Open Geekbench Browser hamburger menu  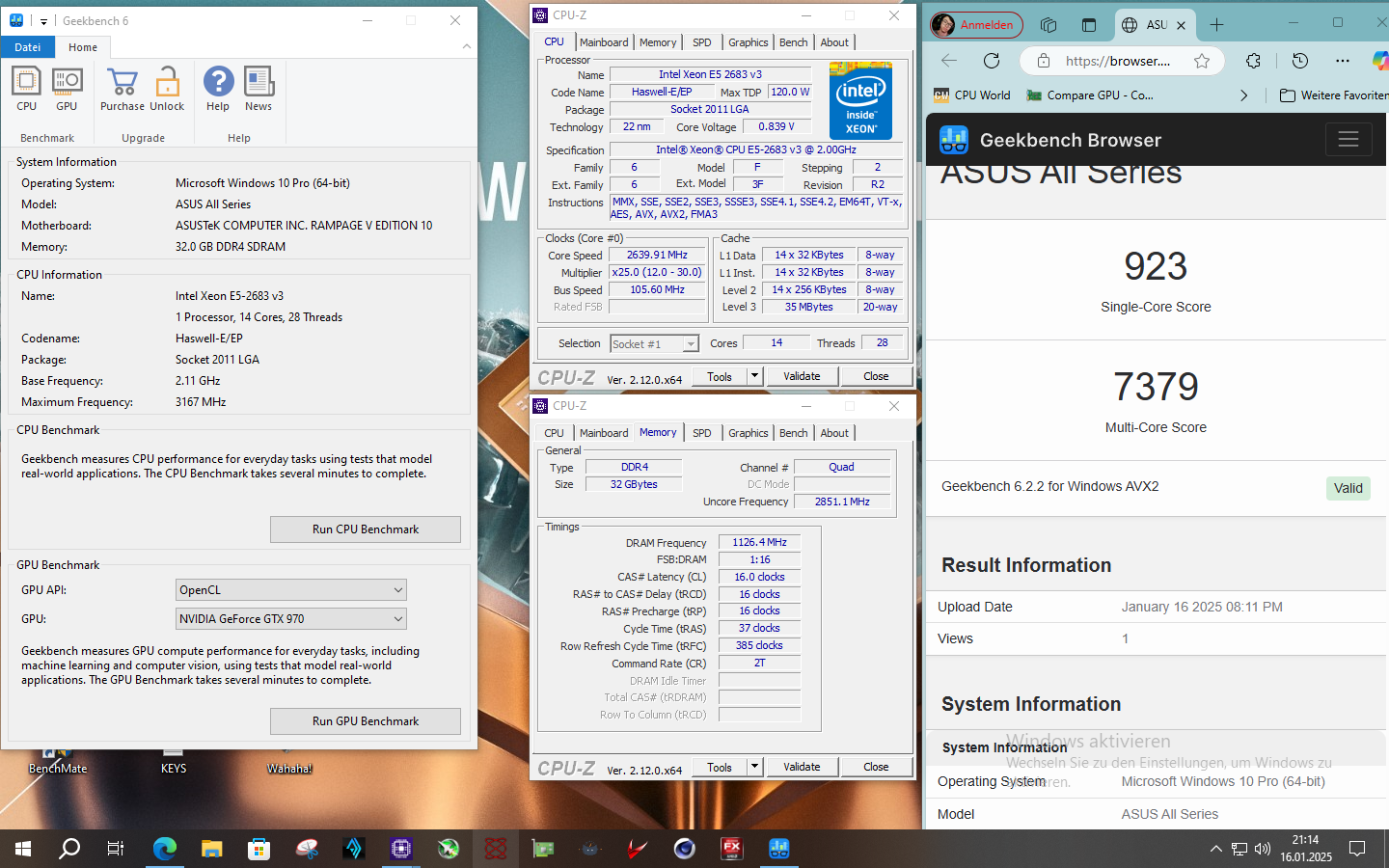1348,140
